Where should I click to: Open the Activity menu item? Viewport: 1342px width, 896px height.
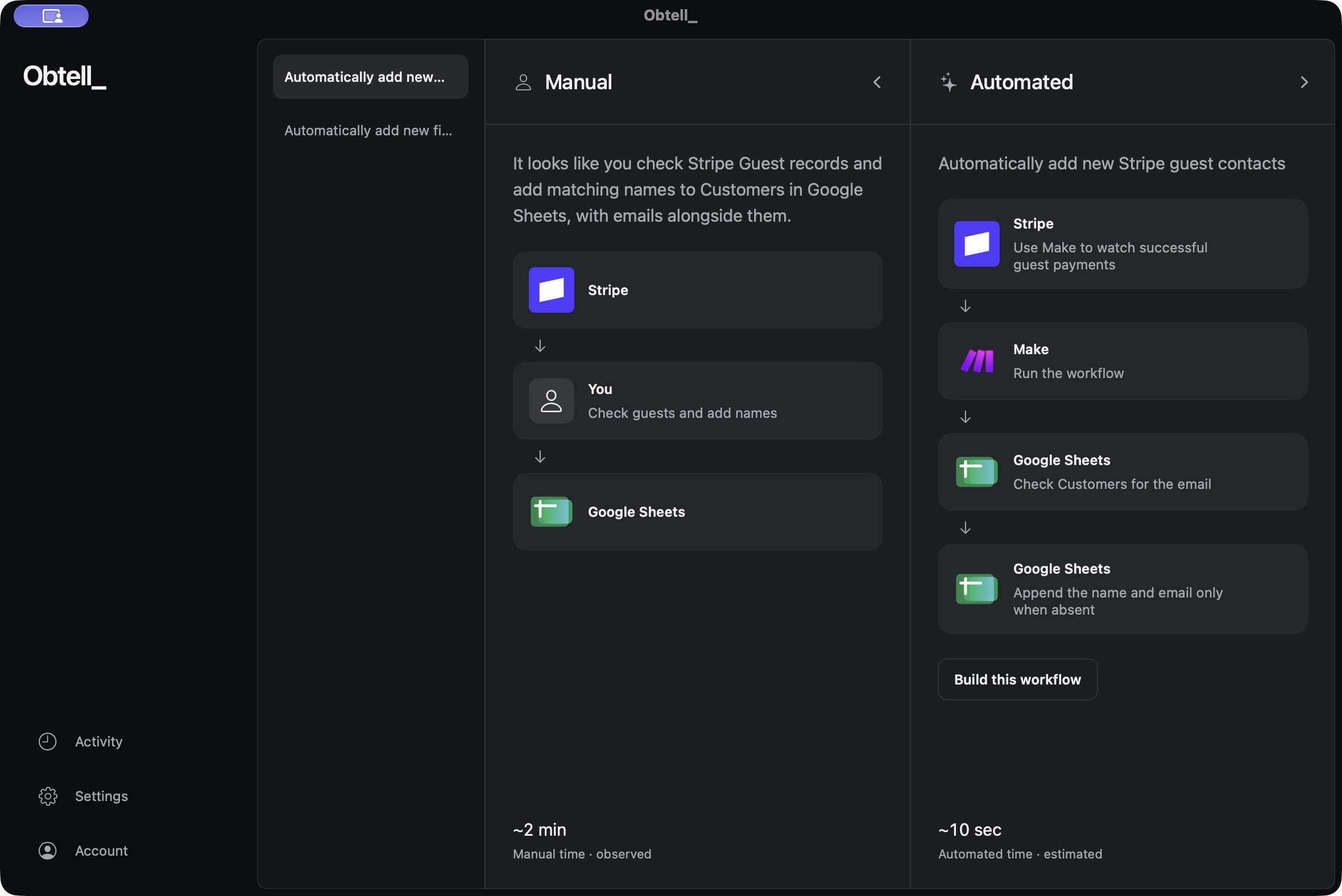[x=98, y=741]
